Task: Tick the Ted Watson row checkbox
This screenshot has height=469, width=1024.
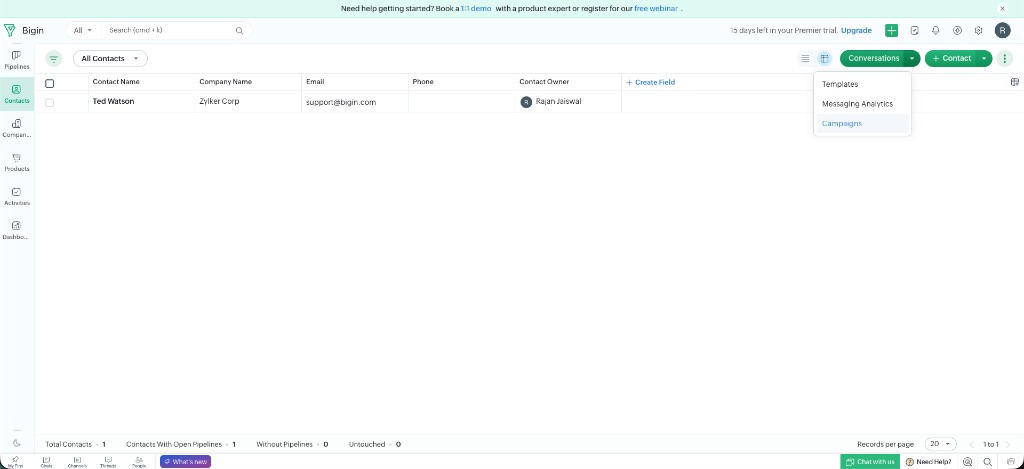Action: tap(50, 103)
